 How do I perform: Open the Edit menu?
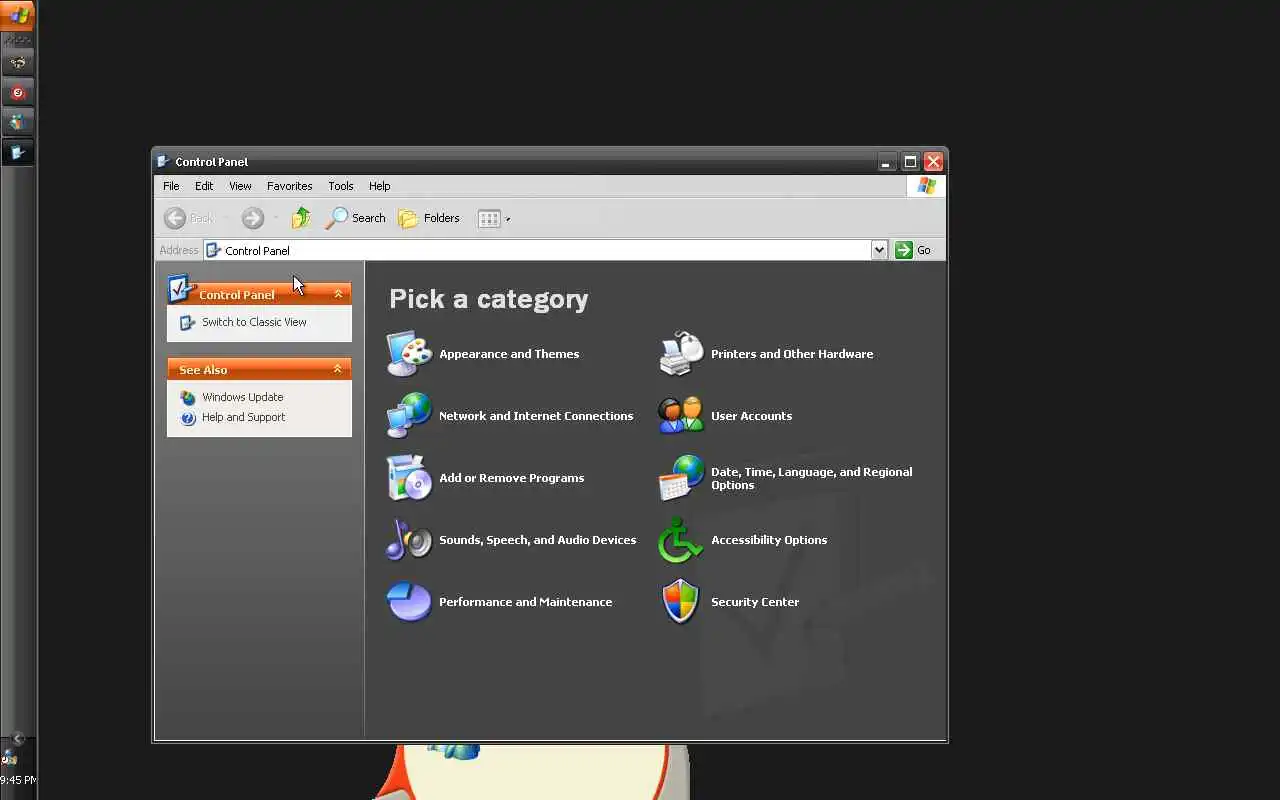(x=204, y=186)
